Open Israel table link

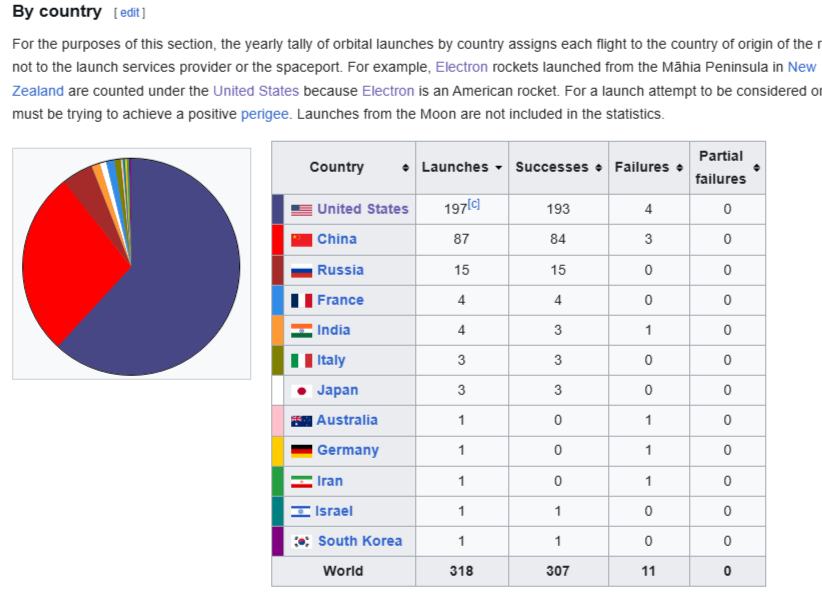coord(333,511)
